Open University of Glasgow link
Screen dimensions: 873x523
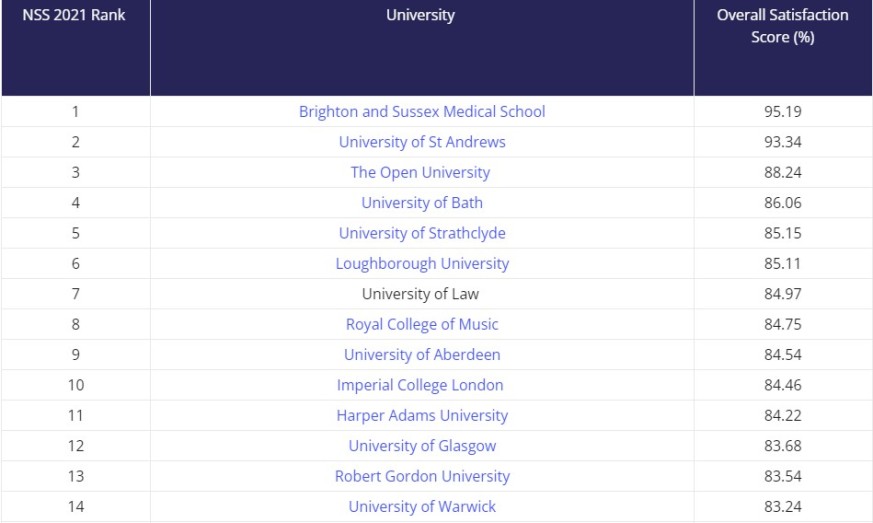(x=422, y=446)
